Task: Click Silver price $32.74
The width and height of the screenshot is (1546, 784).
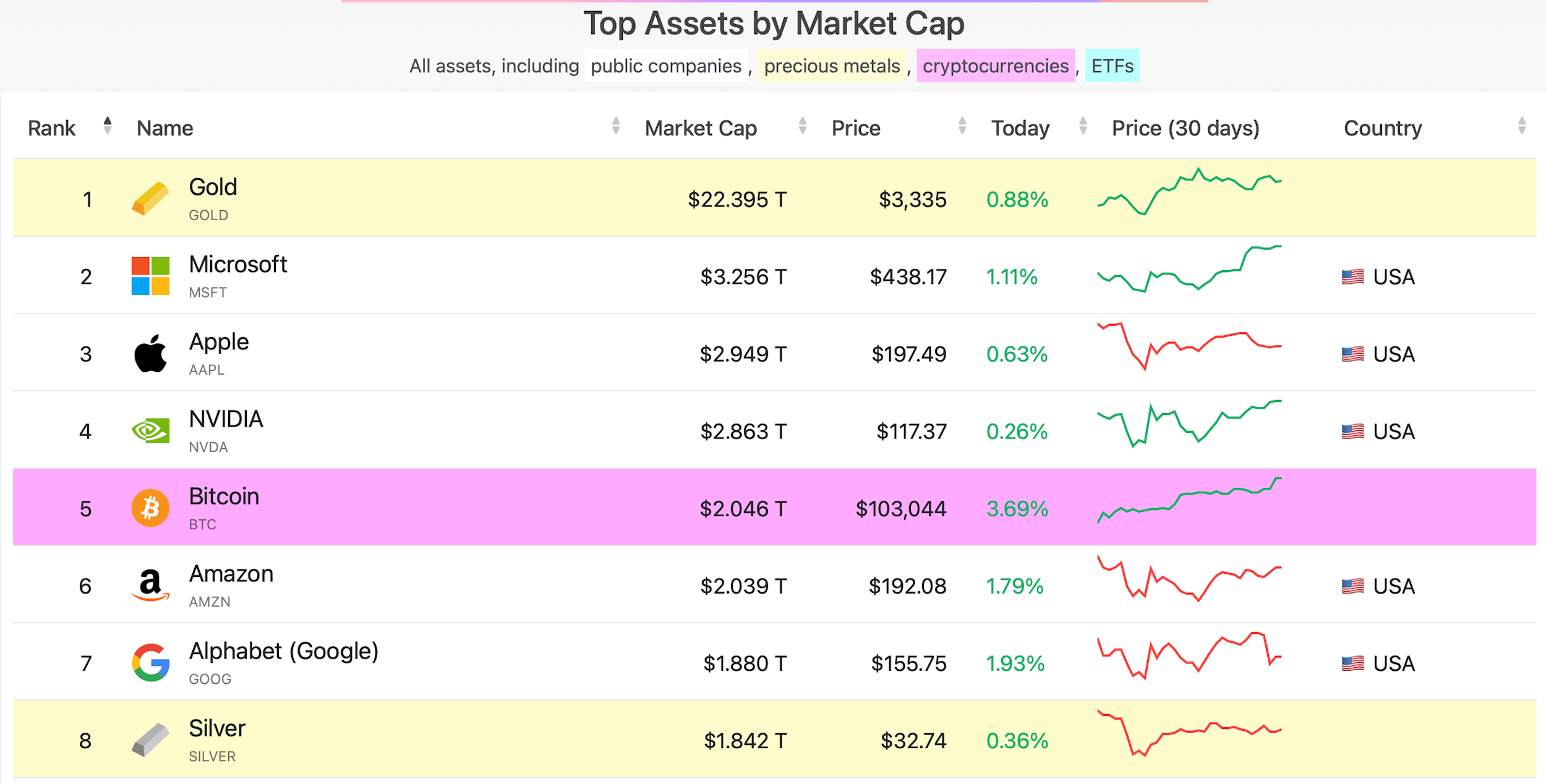Action: tap(913, 741)
